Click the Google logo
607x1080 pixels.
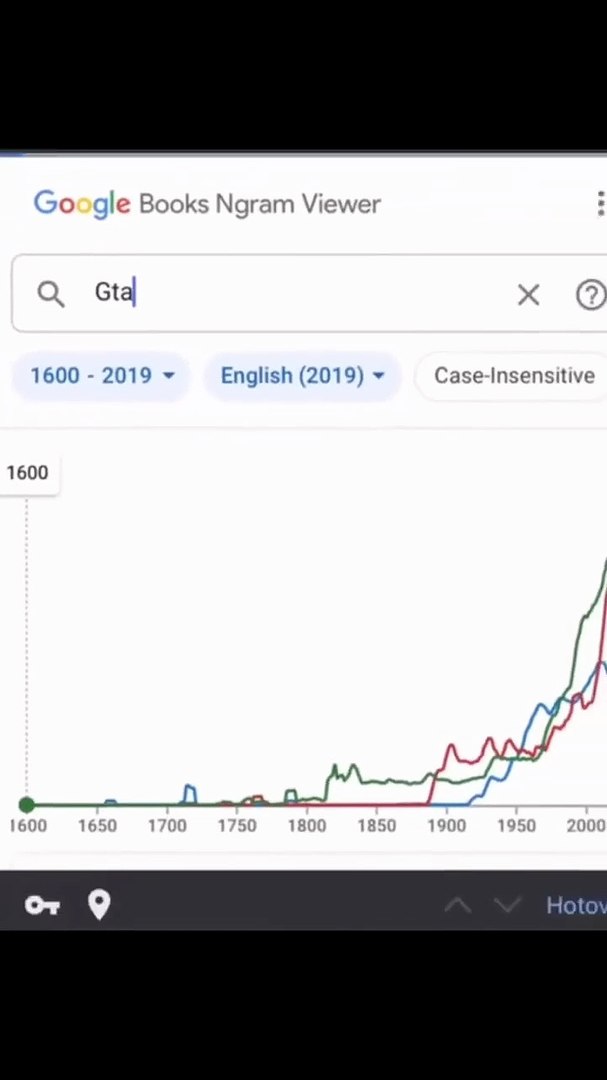tap(82, 205)
